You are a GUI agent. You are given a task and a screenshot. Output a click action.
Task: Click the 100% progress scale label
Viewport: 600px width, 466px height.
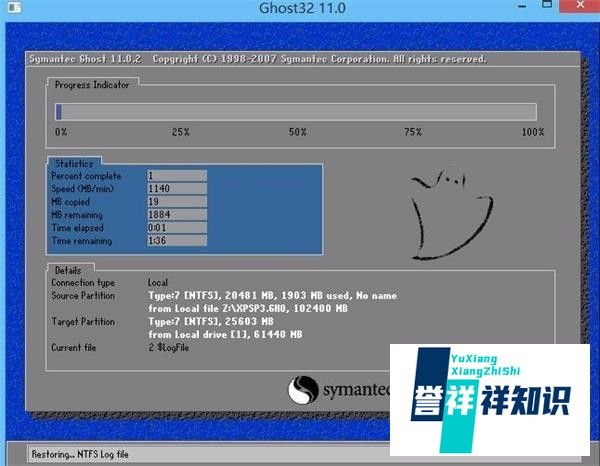pyautogui.click(x=533, y=132)
